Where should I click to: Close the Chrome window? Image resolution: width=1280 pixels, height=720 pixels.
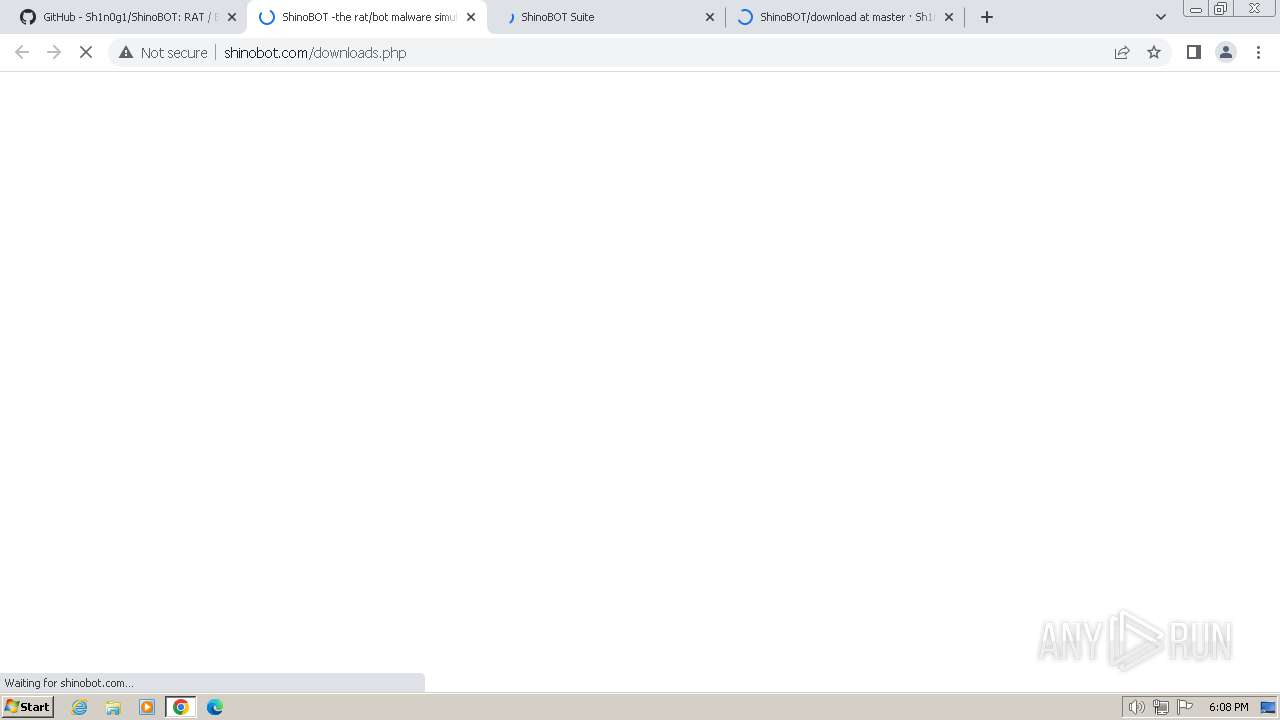click(1254, 9)
